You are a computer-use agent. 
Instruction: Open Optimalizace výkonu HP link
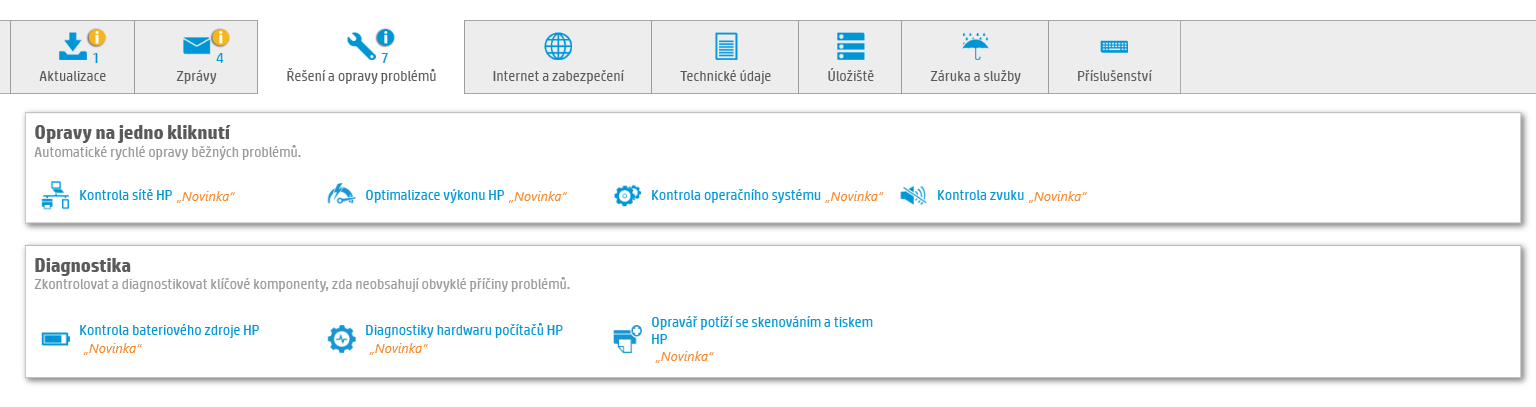434,195
